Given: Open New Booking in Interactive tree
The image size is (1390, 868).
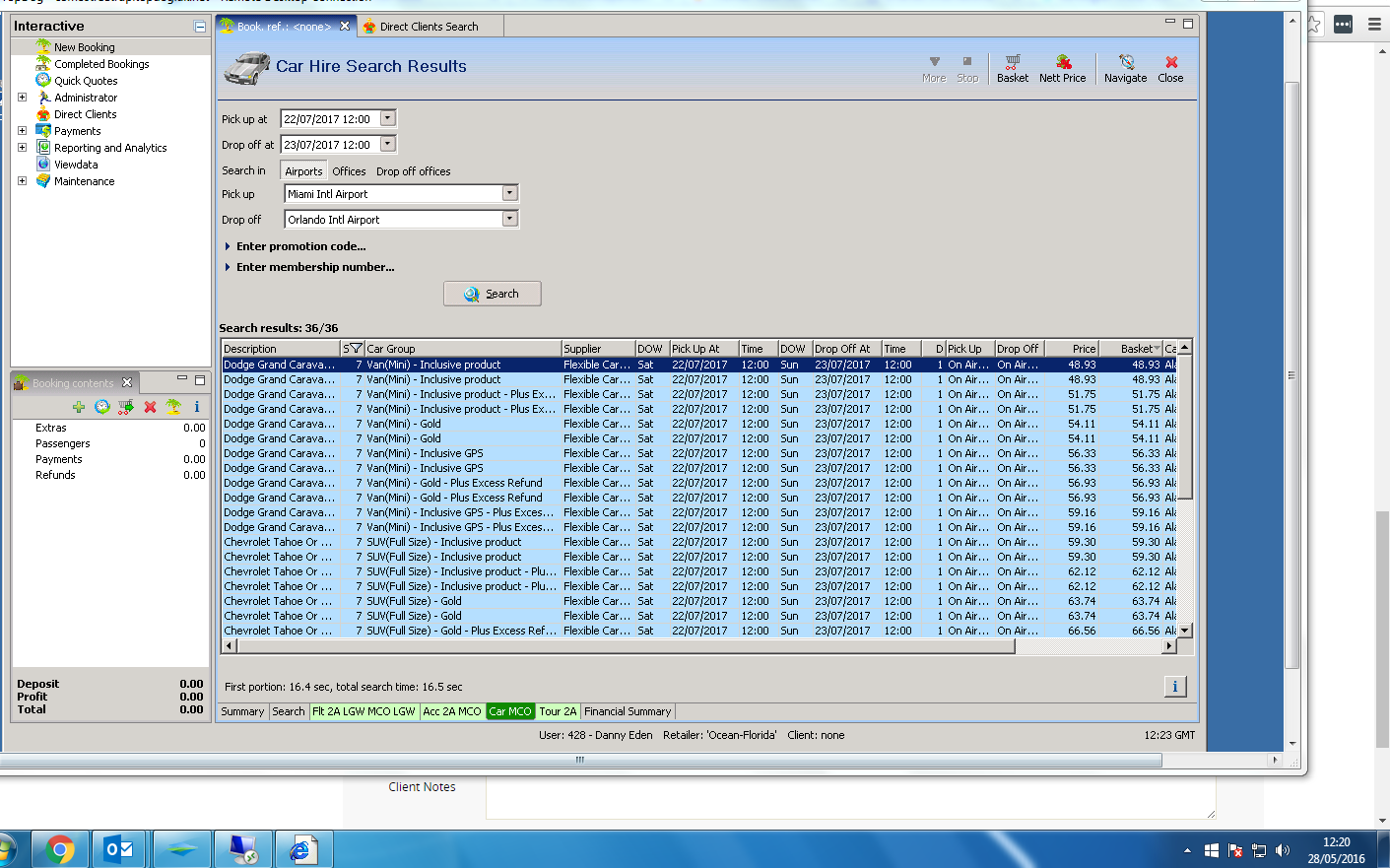Looking at the screenshot, I should pyautogui.click(x=85, y=47).
